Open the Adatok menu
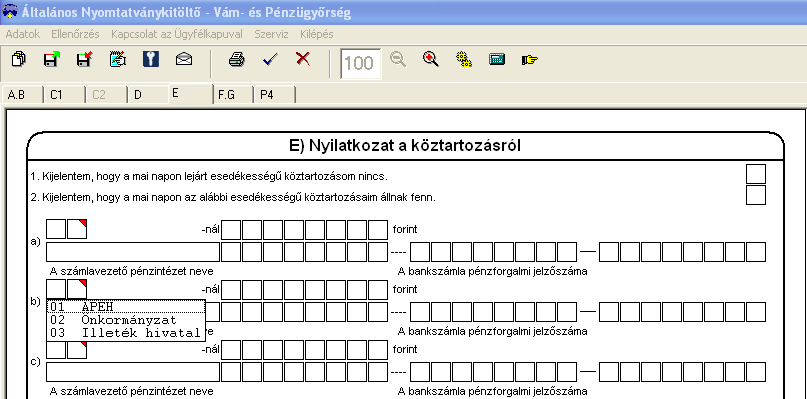This screenshot has width=807, height=399. [23, 34]
